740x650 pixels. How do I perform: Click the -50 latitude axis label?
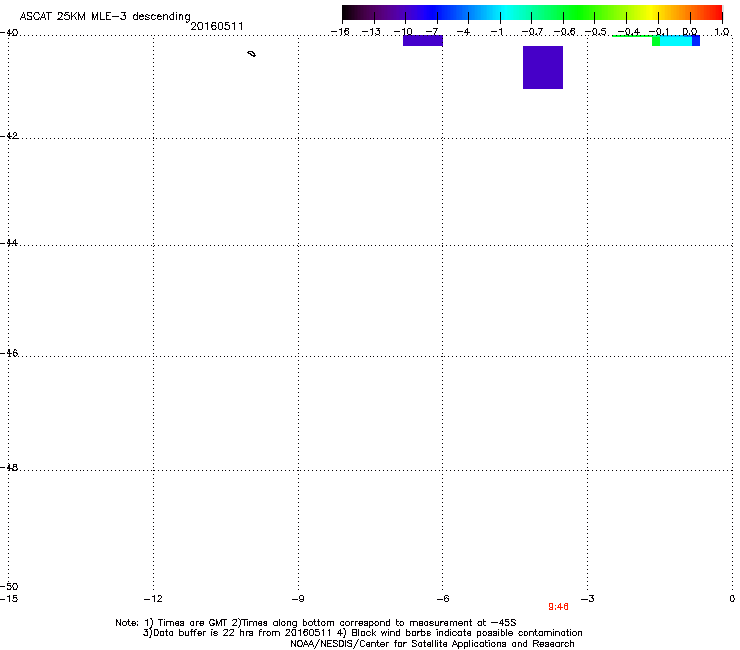9,586
